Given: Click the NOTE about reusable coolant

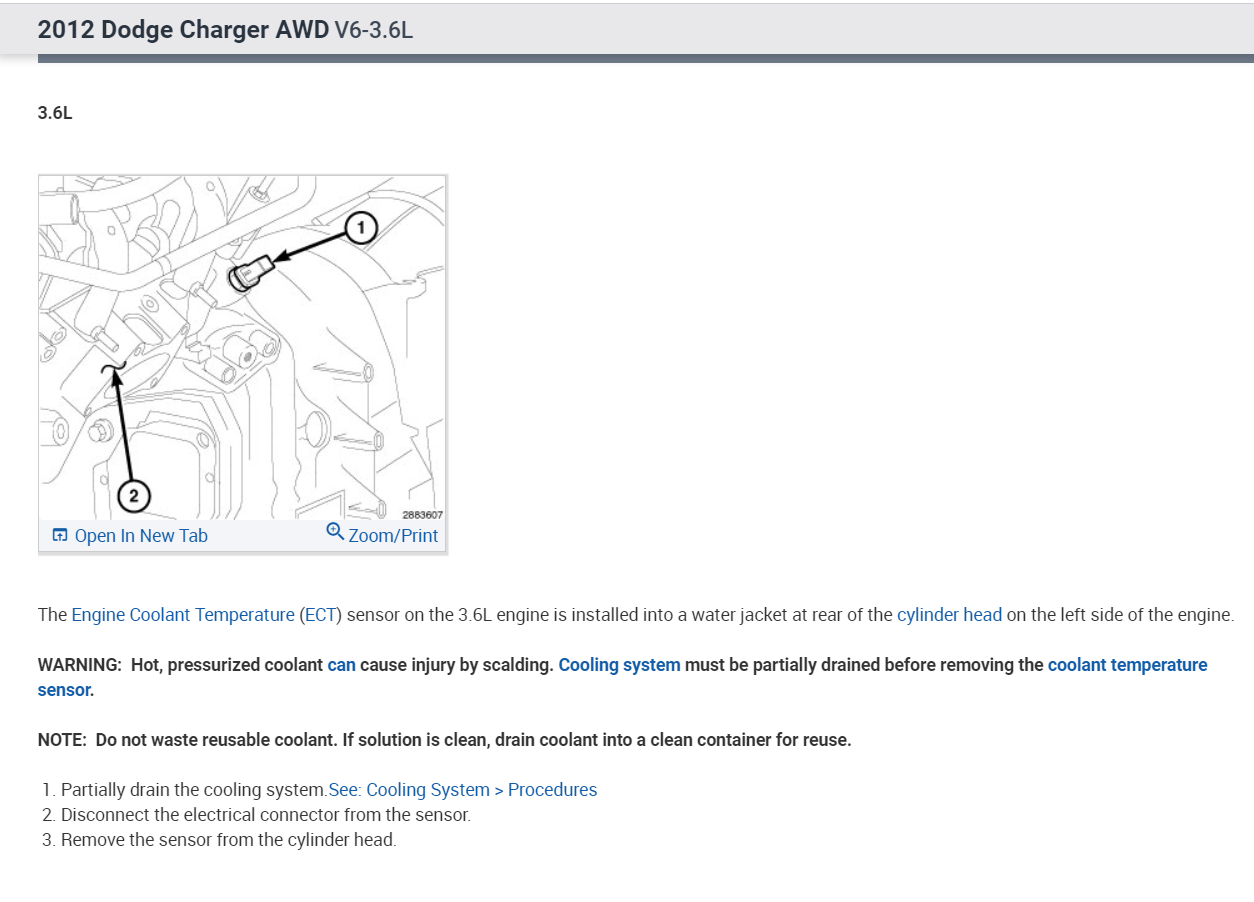Looking at the screenshot, I should tap(445, 740).
